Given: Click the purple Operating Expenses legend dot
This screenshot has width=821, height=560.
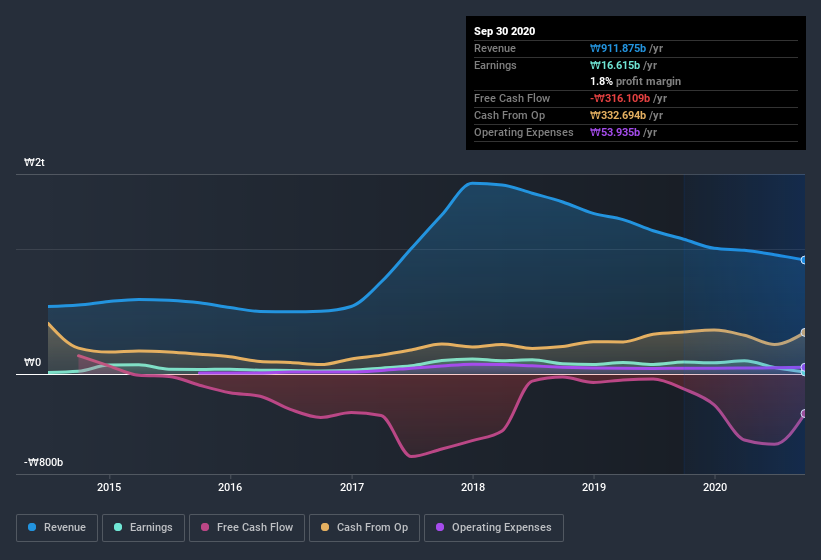Looking at the screenshot, I should [x=441, y=527].
